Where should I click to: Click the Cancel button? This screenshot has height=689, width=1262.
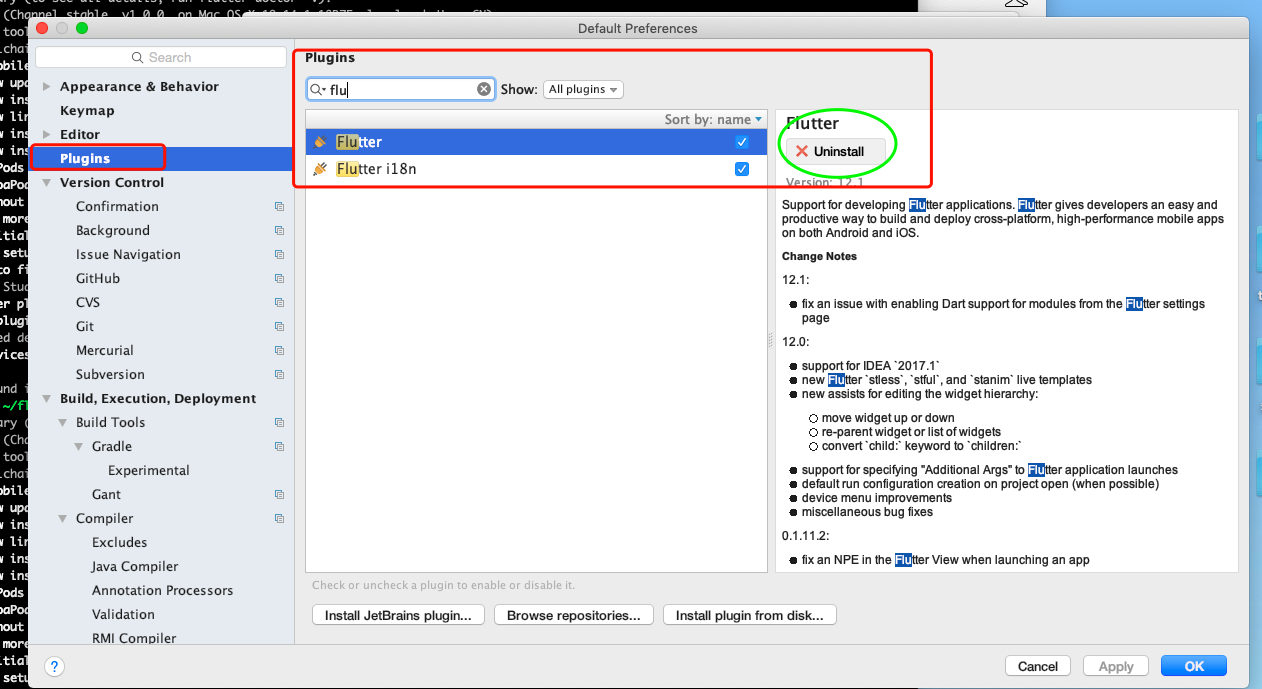[x=1037, y=666]
